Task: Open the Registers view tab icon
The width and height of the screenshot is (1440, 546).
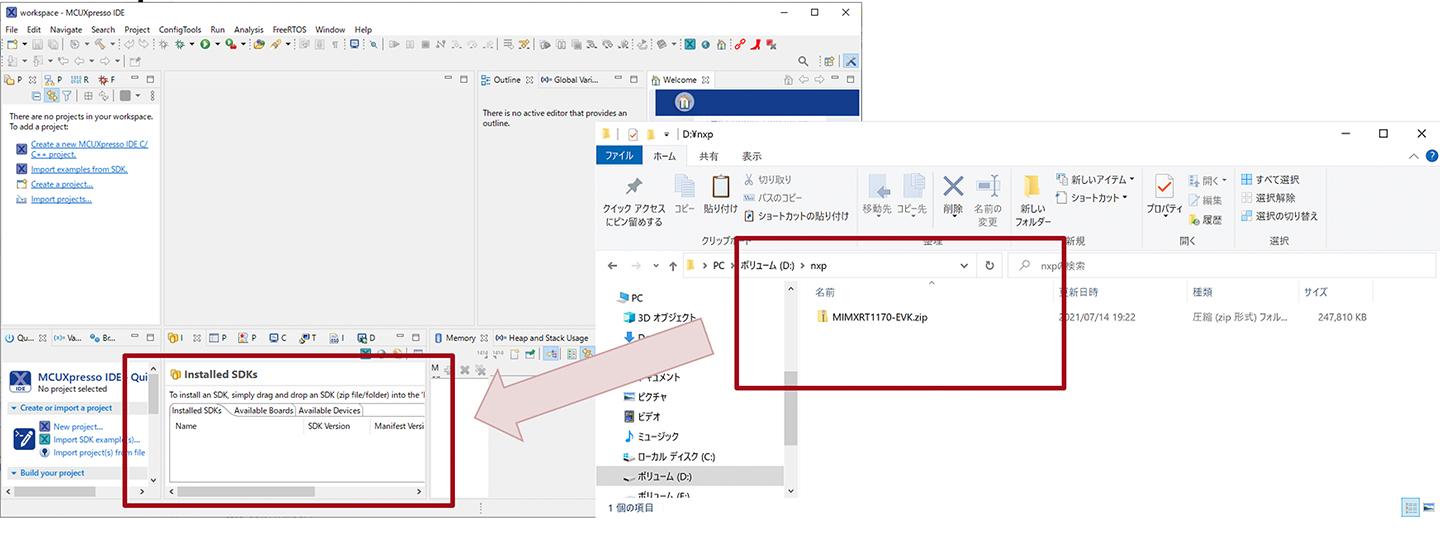Action: click(76, 80)
